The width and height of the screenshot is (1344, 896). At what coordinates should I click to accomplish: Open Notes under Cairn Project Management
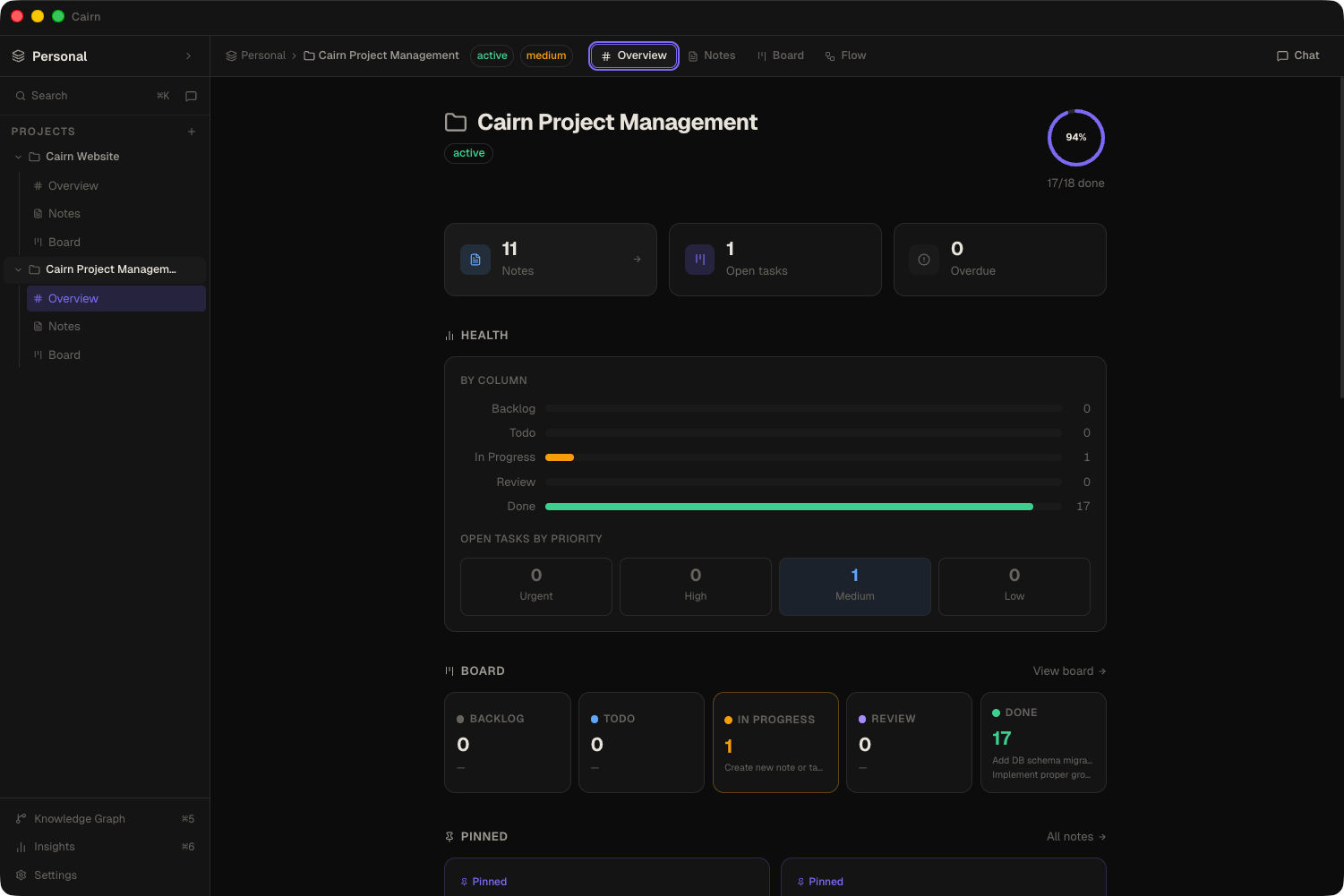pos(116,327)
